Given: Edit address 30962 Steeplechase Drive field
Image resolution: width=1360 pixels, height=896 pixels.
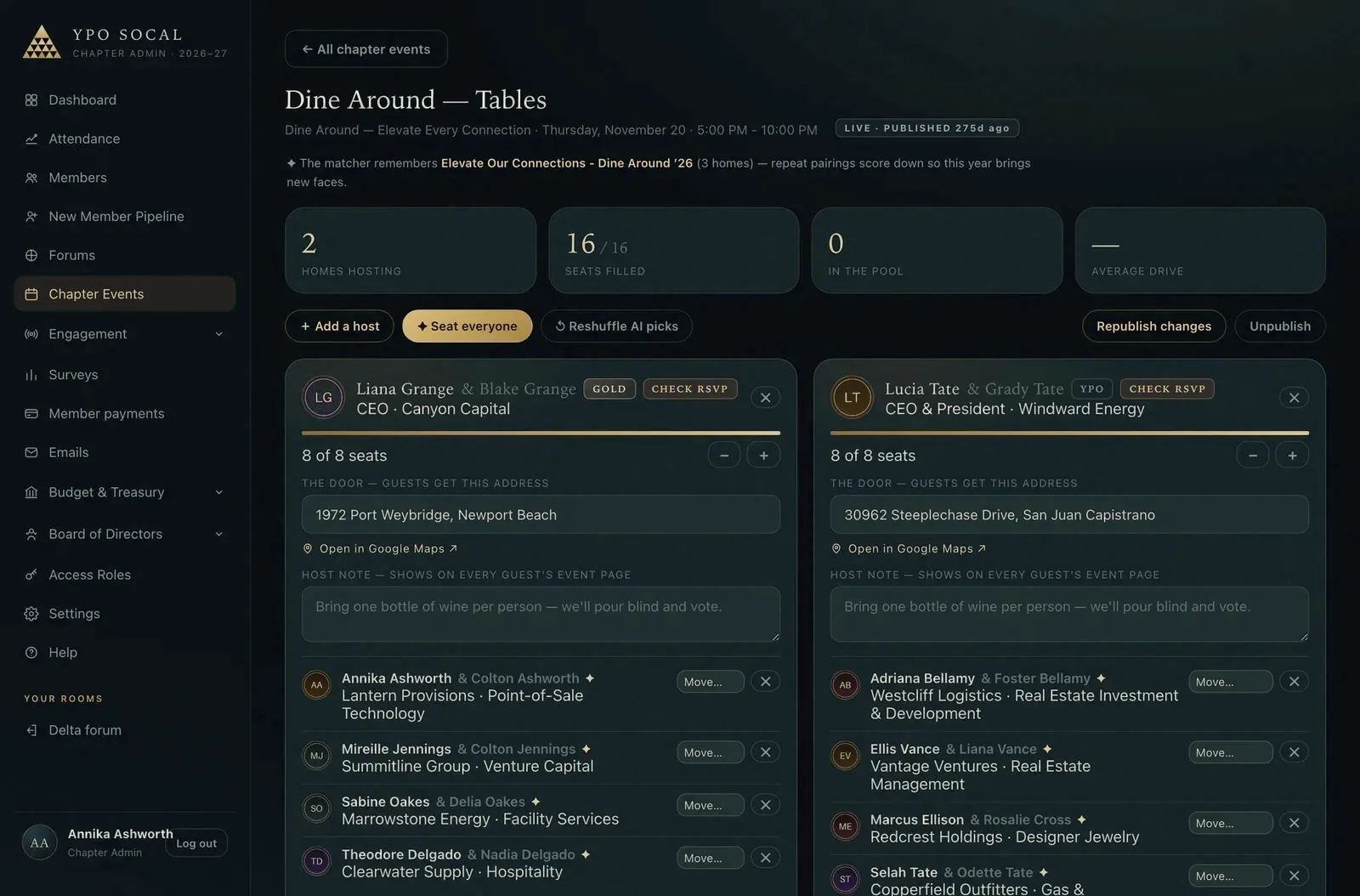Looking at the screenshot, I should pos(1069,515).
